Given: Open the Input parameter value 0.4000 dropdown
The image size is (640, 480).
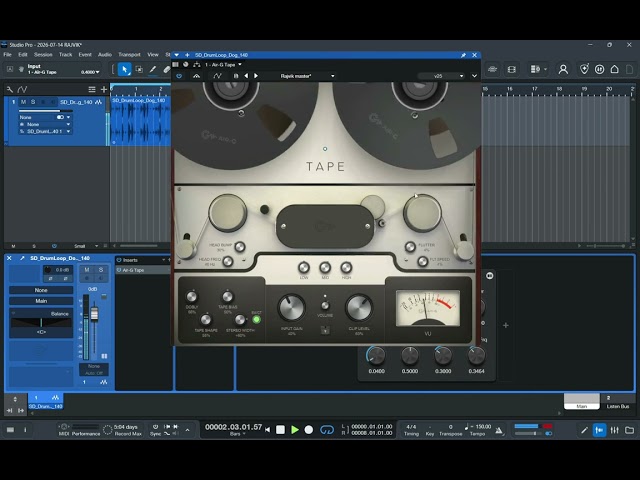Looking at the screenshot, I should click(x=90, y=72).
